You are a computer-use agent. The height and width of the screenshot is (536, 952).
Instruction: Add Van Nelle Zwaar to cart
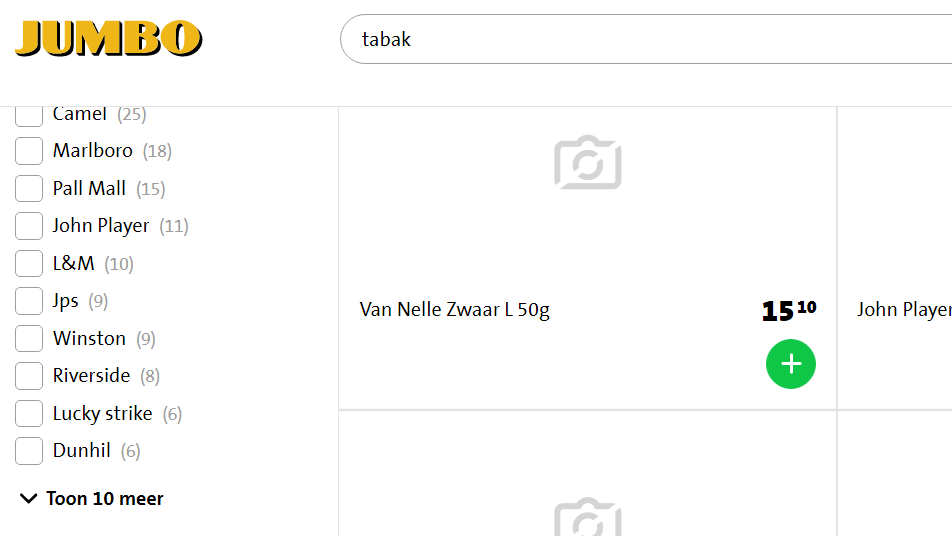tap(790, 364)
